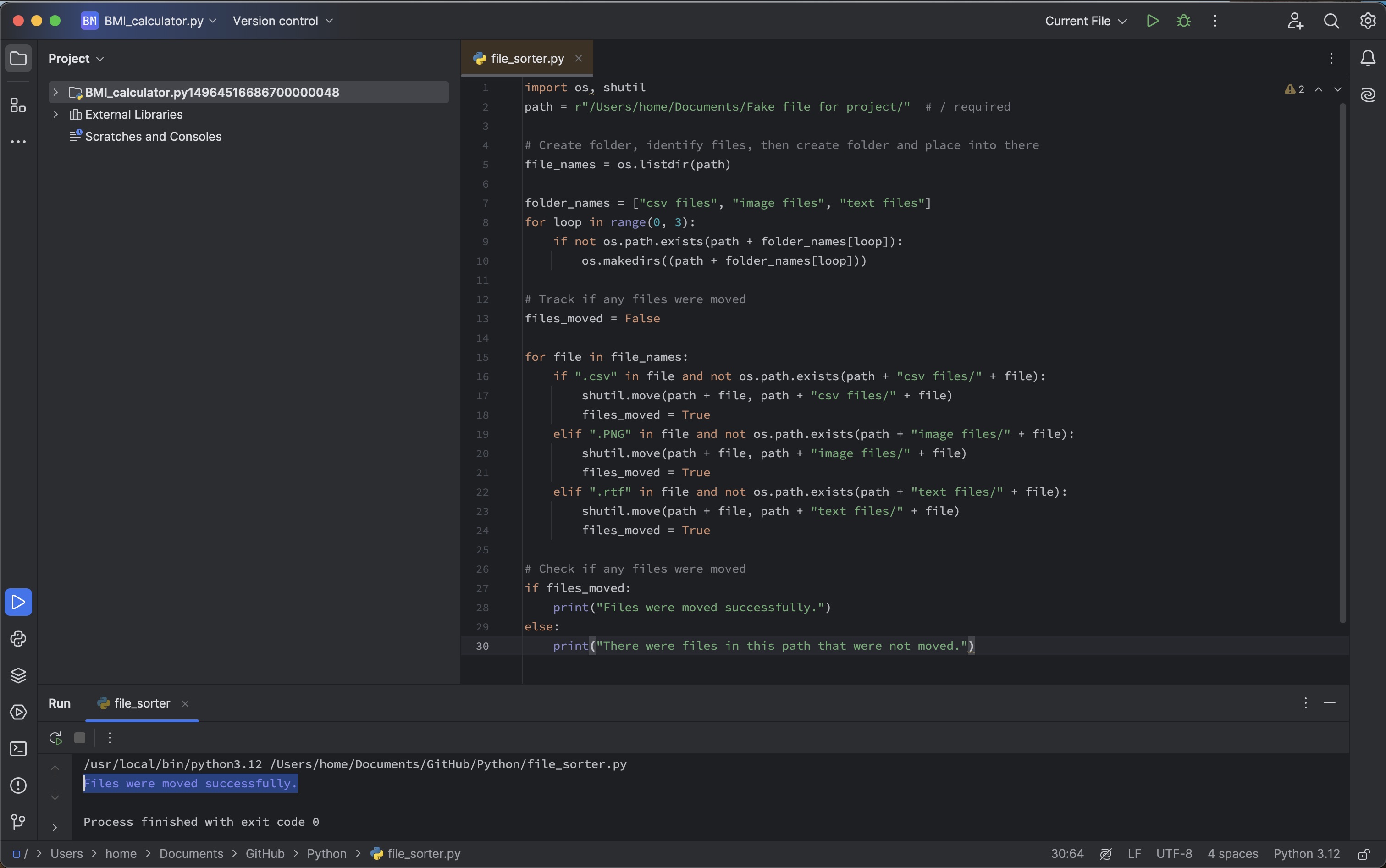Open the AI Assistant spiral icon
The image size is (1386, 868).
click(x=1368, y=95)
